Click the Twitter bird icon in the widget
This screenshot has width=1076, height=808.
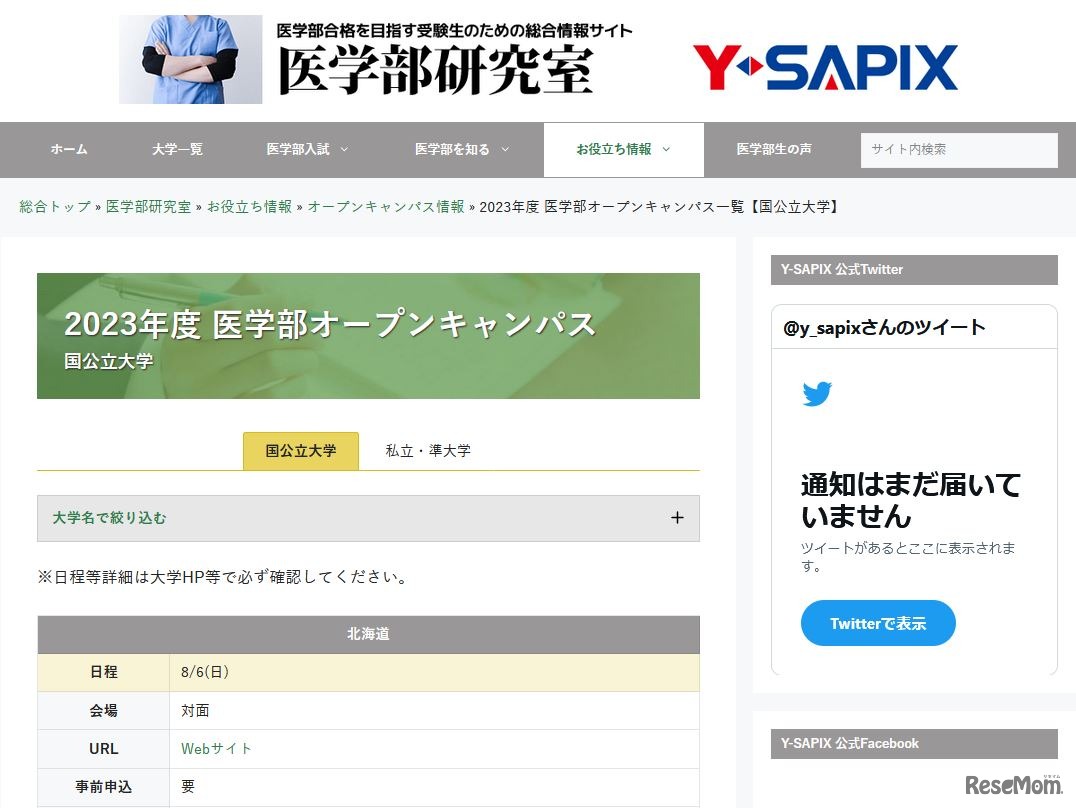818,393
